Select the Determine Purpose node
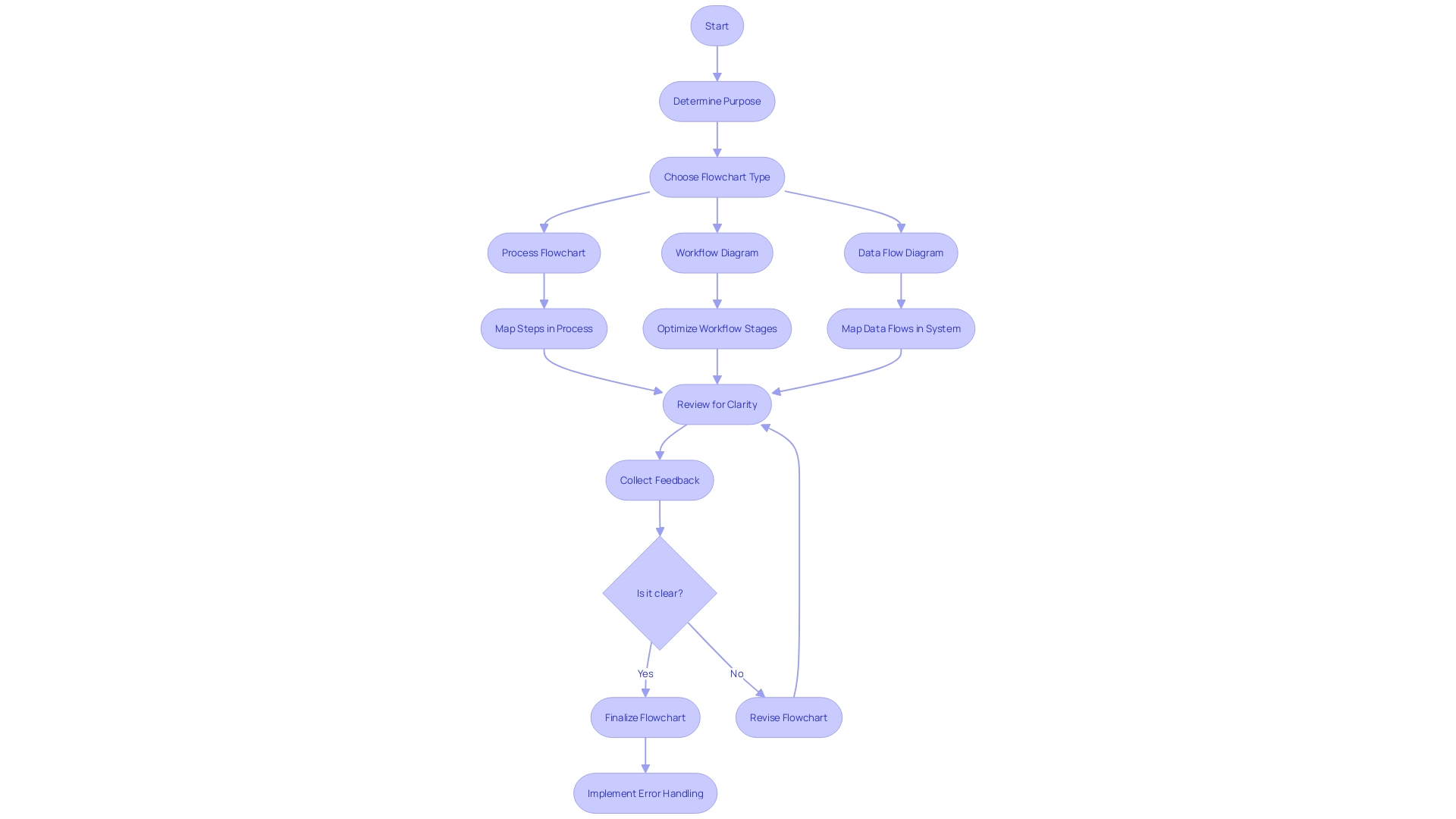 tap(717, 101)
